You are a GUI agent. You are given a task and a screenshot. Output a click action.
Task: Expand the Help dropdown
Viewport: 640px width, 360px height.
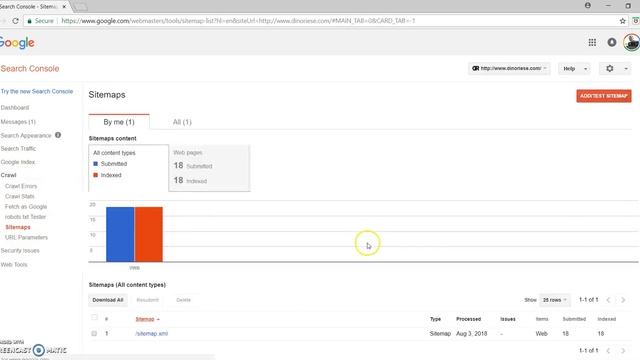point(574,69)
